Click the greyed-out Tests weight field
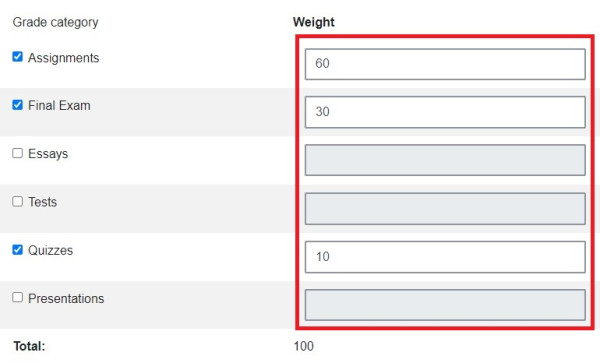 coord(445,208)
